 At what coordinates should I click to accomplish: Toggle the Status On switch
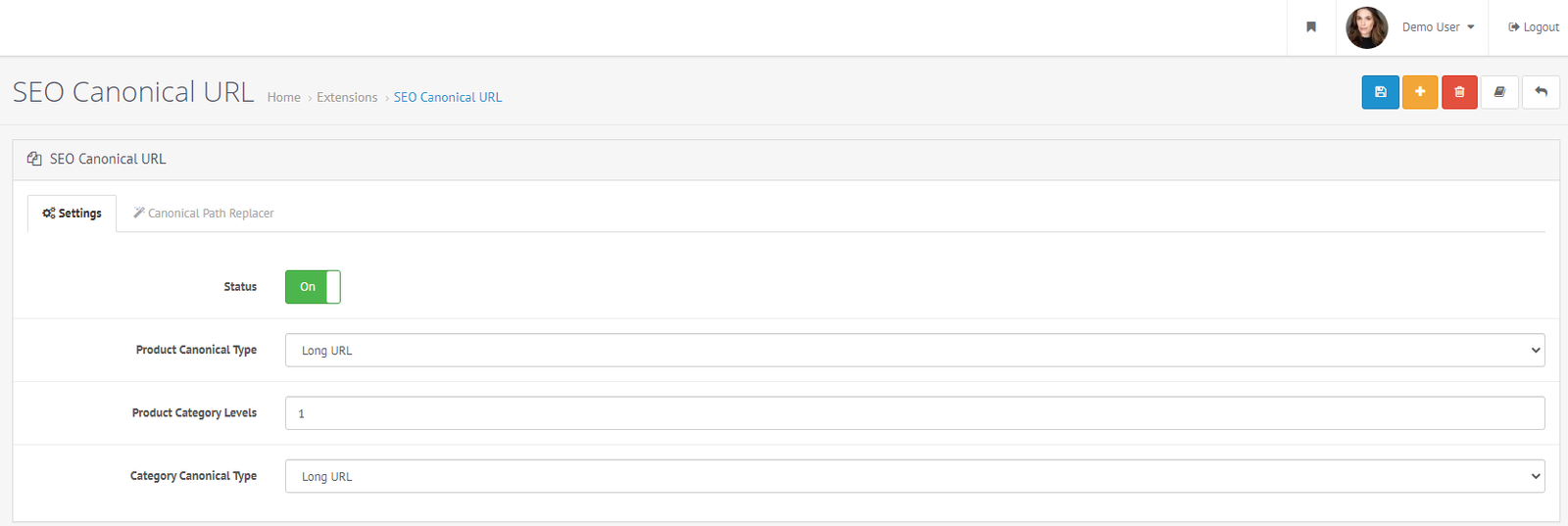313,287
